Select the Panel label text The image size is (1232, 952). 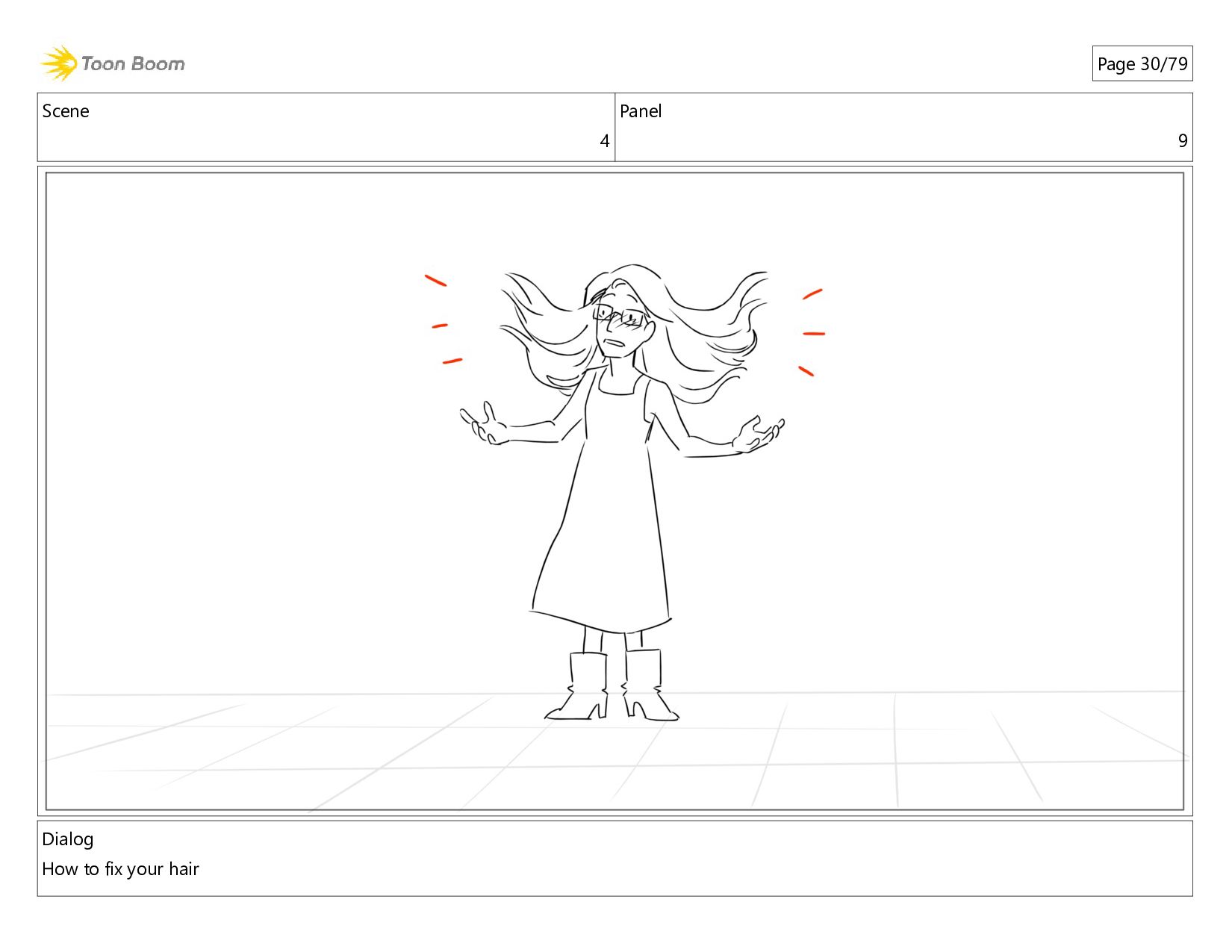tap(641, 111)
